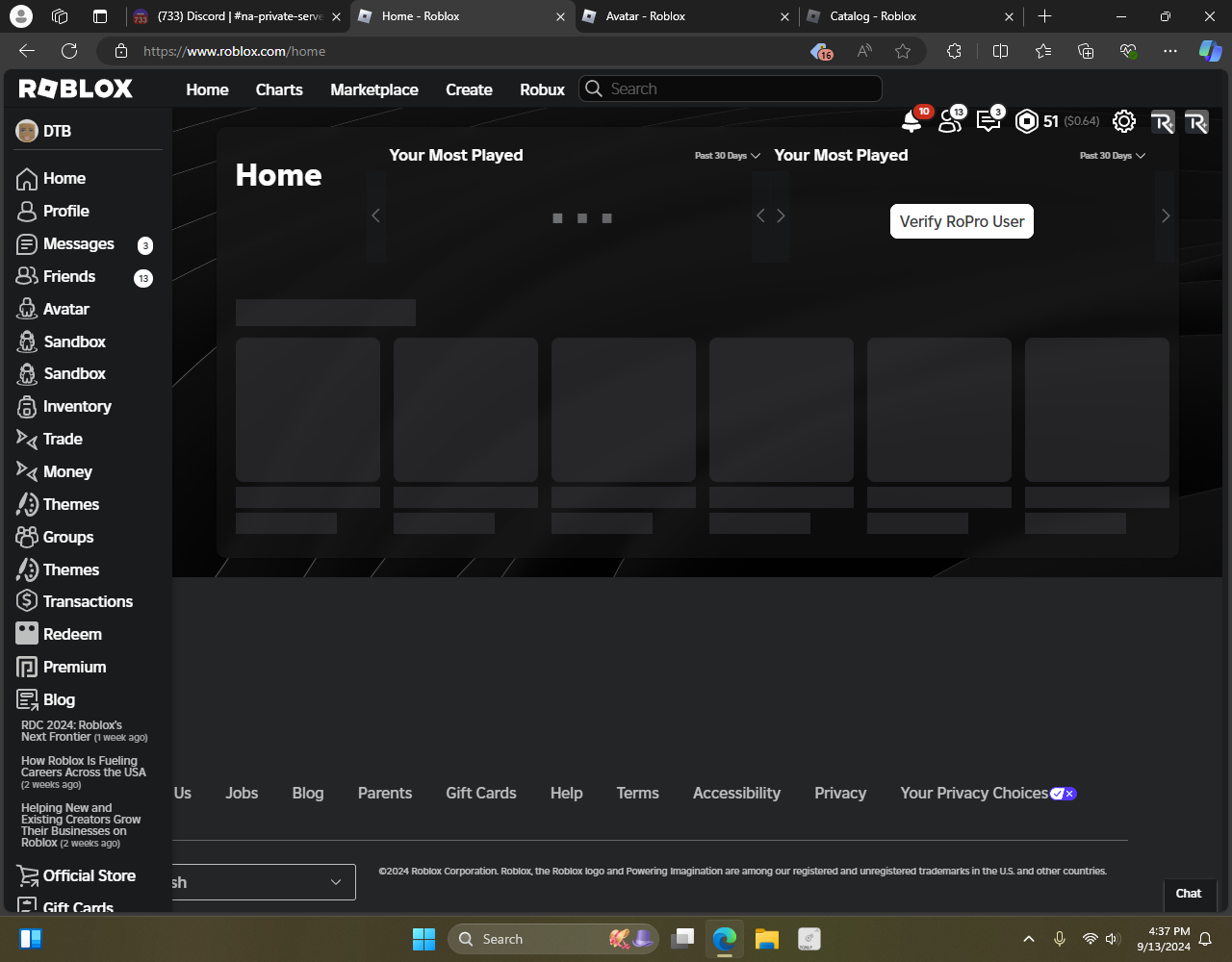Click the Roblox logo
1232x962 pixels.
coord(76,89)
